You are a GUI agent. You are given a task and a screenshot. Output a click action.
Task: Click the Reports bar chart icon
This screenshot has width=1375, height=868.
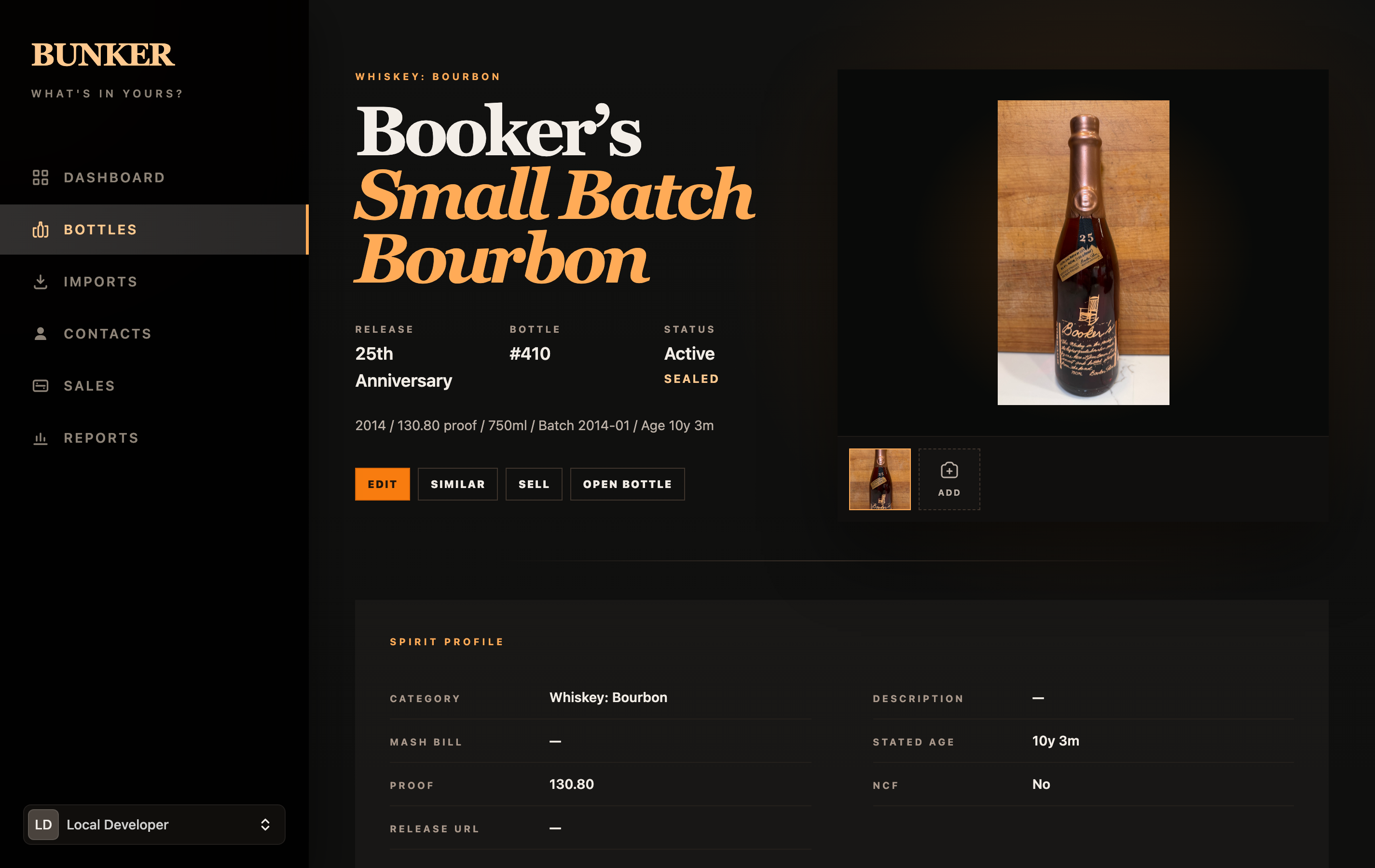point(41,438)
